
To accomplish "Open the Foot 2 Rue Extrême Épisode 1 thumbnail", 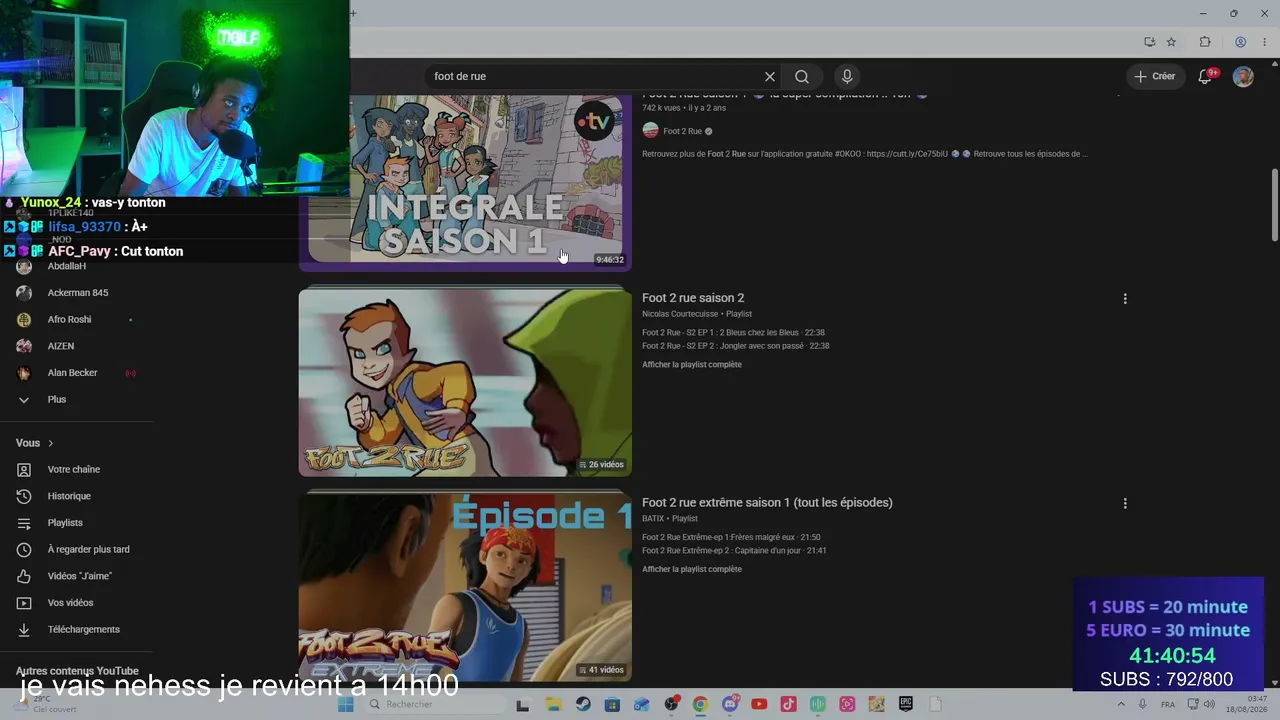I will pyautogui.click(x=465, y=588).
